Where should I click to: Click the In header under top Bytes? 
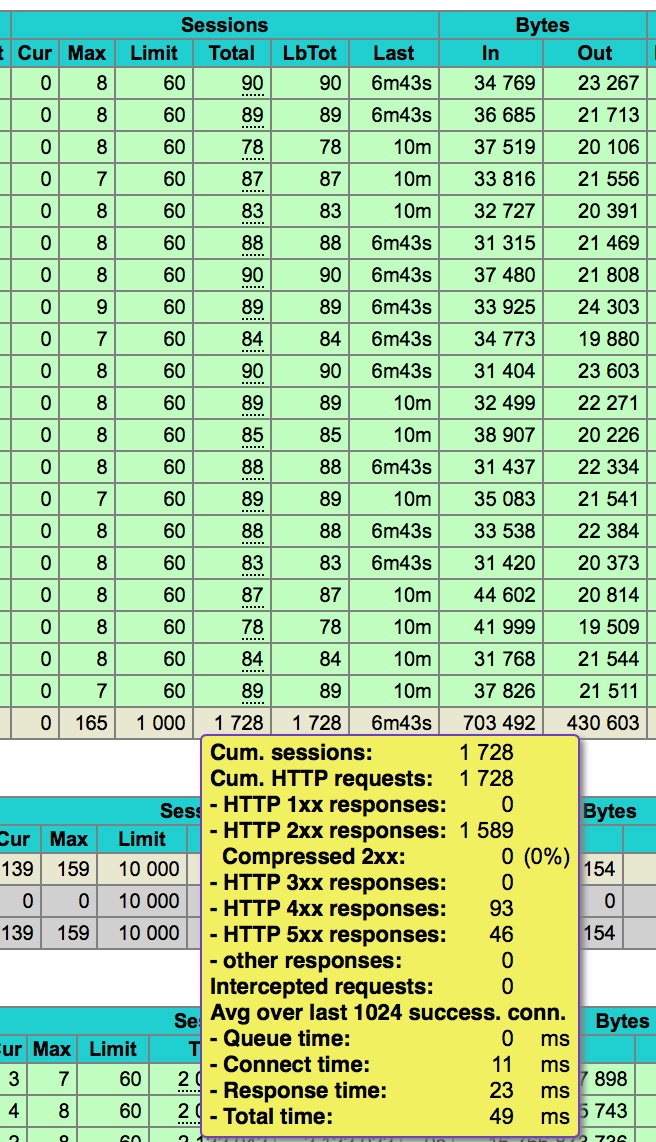pyautogui.click(x=490, y=53)
